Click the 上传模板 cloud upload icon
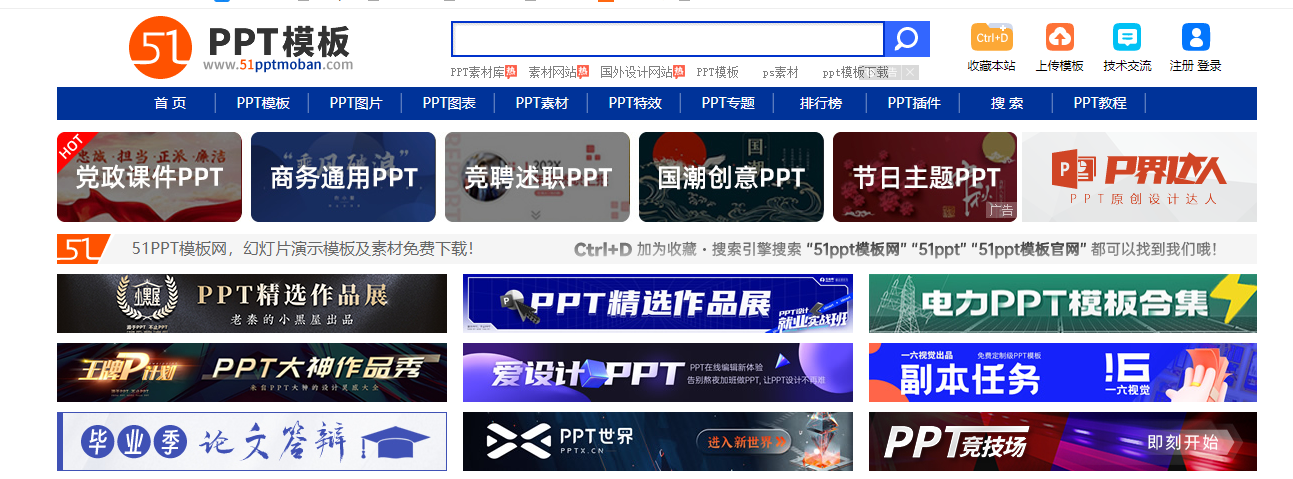The width and height of the screenshot is (1293, 479). (1060, 37)
